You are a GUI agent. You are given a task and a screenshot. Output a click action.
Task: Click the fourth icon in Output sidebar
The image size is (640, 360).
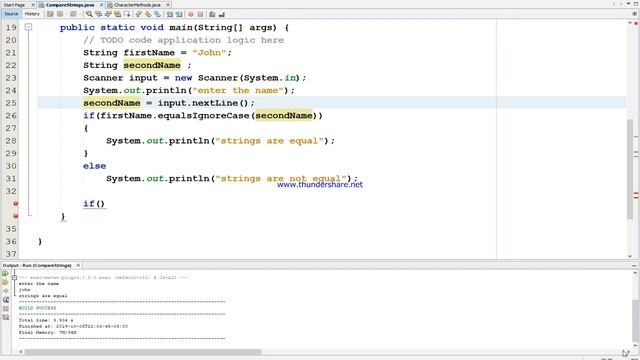[x=6, y=300]
